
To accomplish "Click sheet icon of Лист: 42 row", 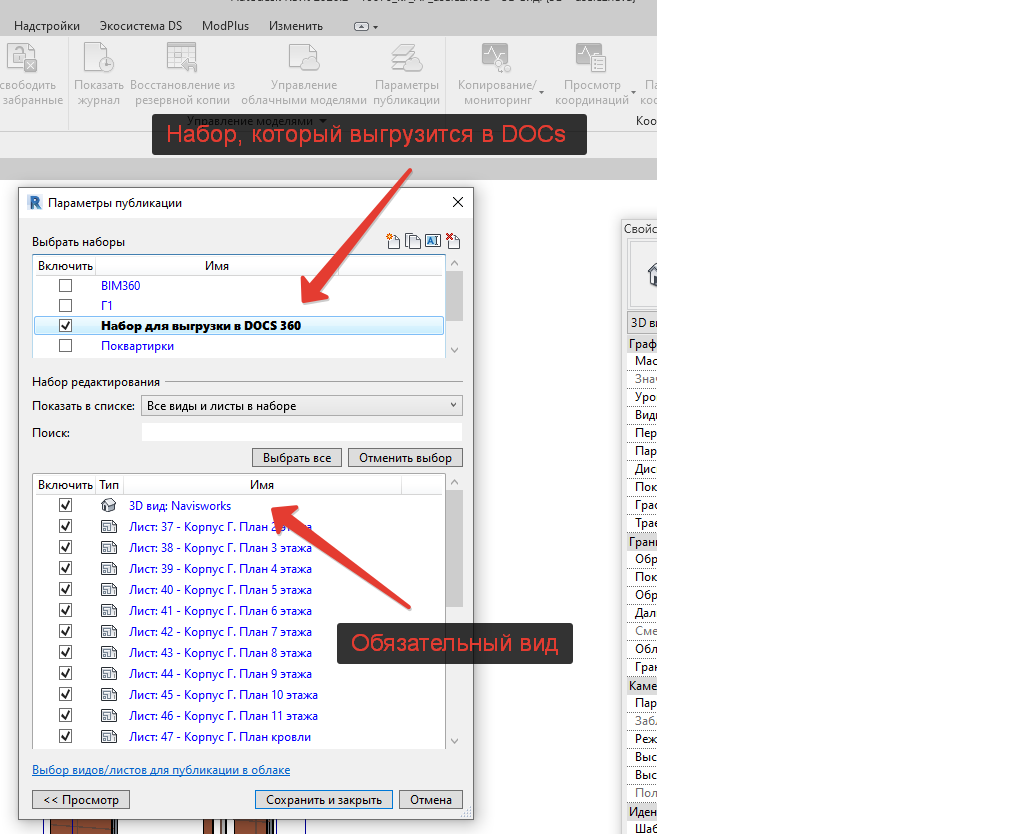I will tap(108, 631).
